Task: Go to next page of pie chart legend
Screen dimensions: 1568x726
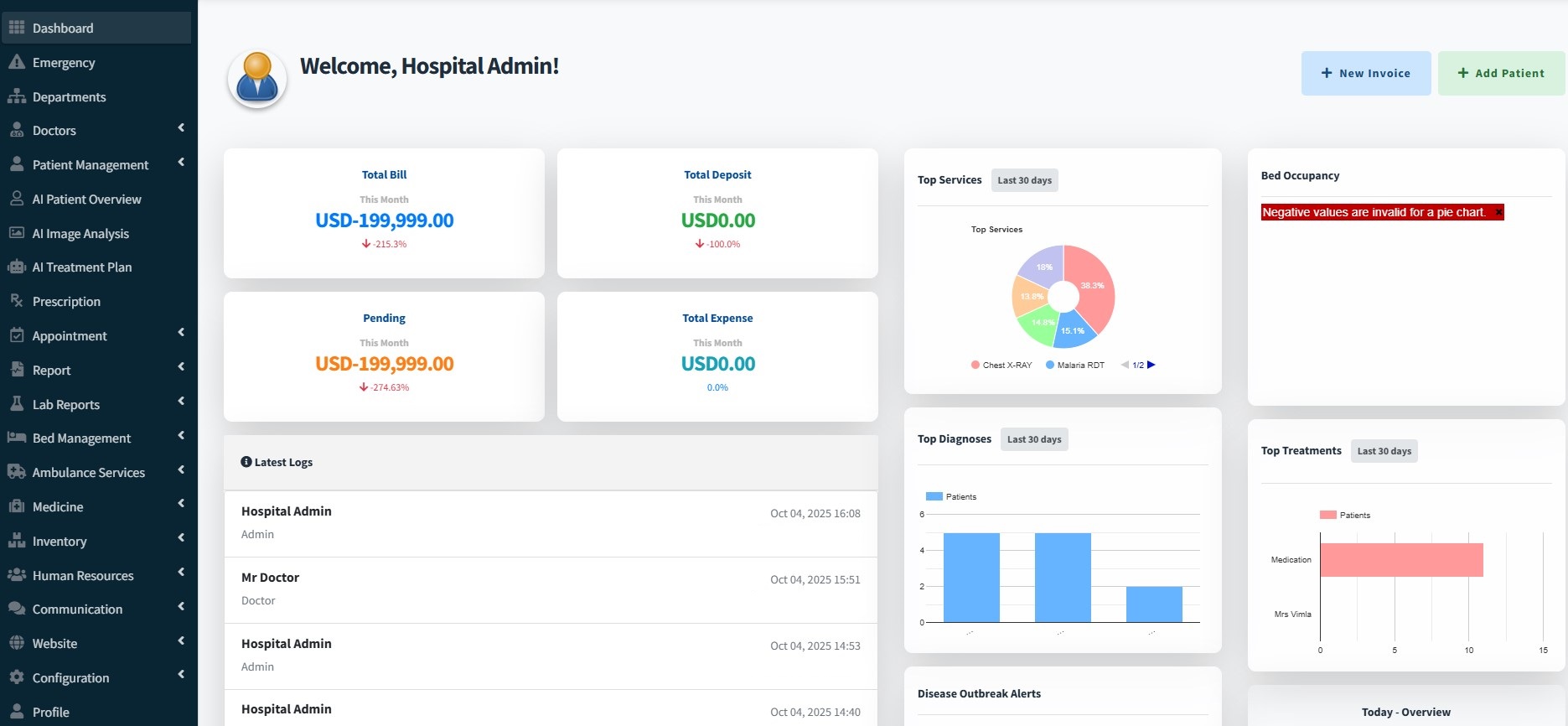Action: tap(1151, 365)
